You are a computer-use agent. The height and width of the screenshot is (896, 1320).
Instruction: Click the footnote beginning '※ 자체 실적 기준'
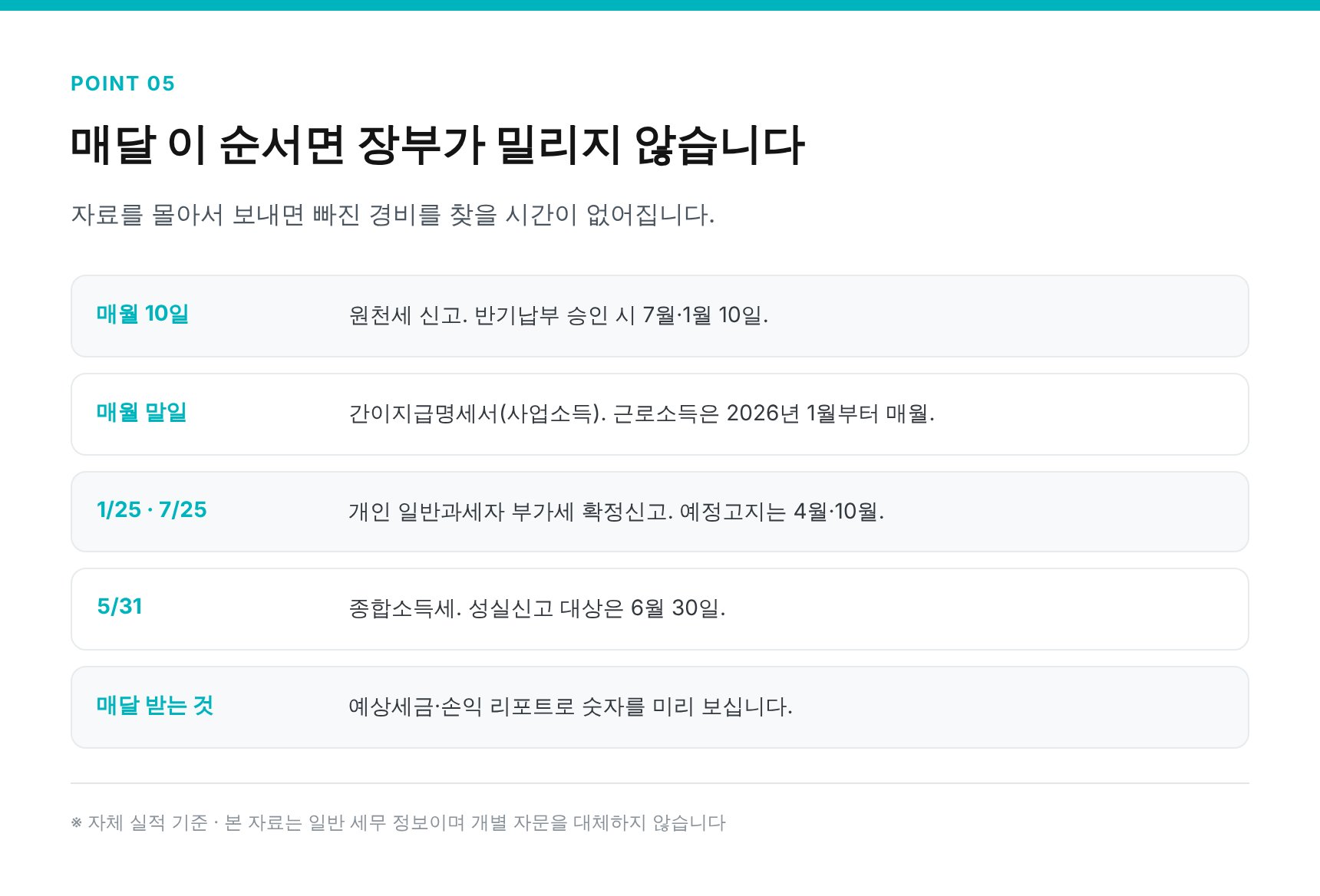pos(398,823)
